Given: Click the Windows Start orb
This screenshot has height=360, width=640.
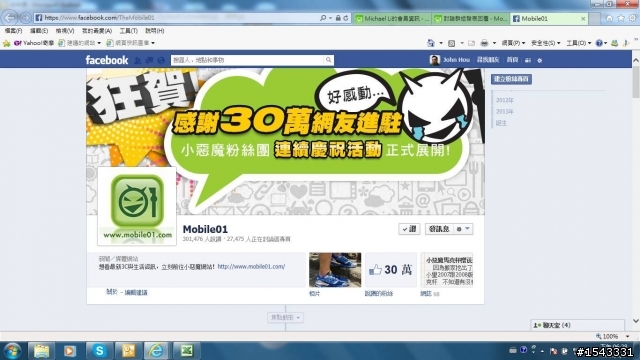Looking at the screenshot, I should pos(13,351).
